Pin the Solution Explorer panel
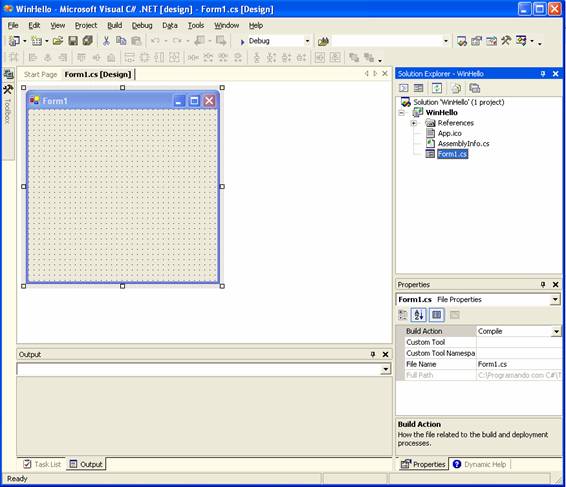Viewport: 566px width, 487px height. (x=543, y=74)
